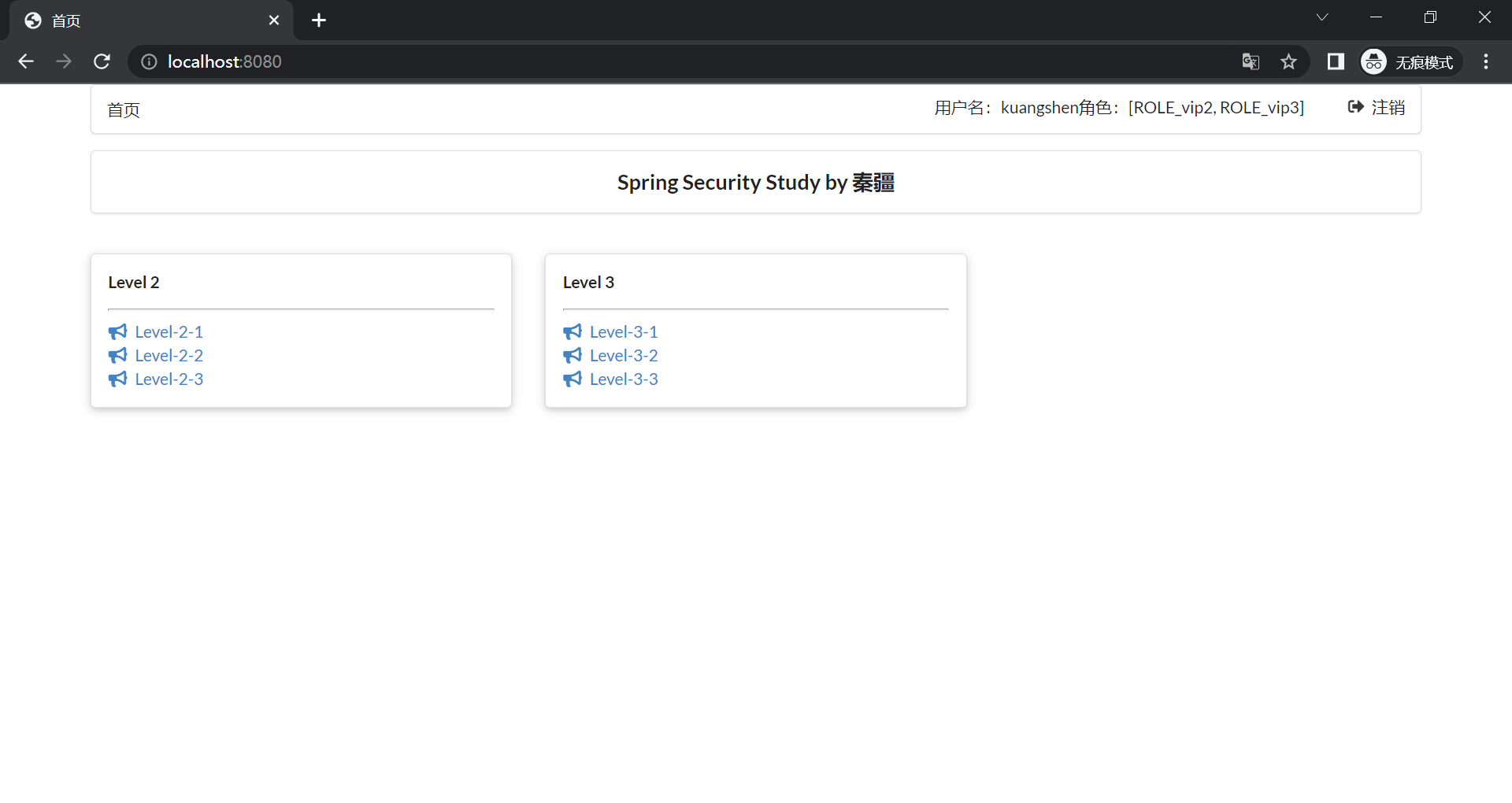The image size is (1512, 803).
Task: Close the 首页 tab
Action: point(274,20)
